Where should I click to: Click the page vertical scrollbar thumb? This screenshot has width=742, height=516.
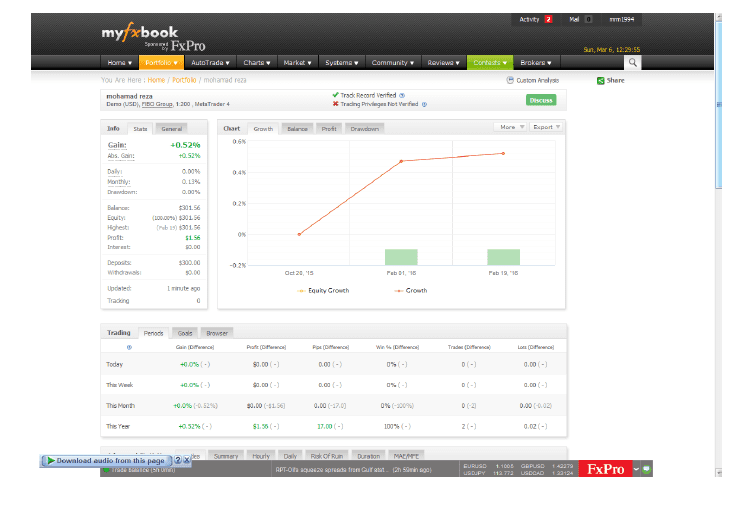click(719, 105)
